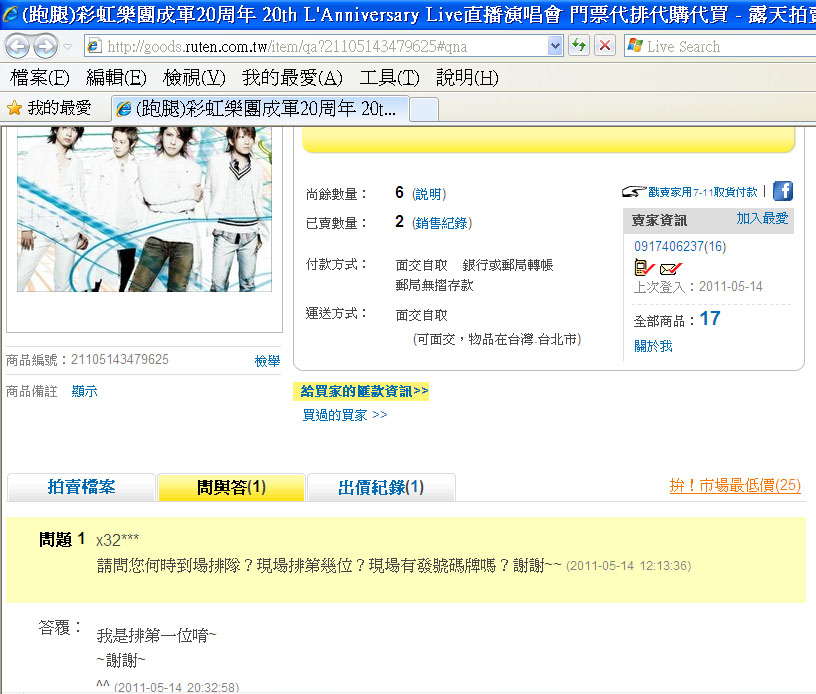The width and height of the screenshot is (816, 694).
Task: Focus the address bar URL field
Action: tap(325, 46)
